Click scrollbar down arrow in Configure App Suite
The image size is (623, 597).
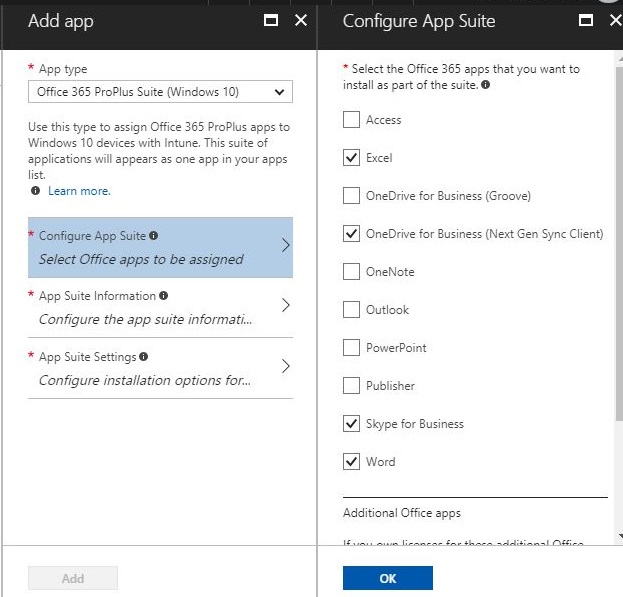pos(620,536)
